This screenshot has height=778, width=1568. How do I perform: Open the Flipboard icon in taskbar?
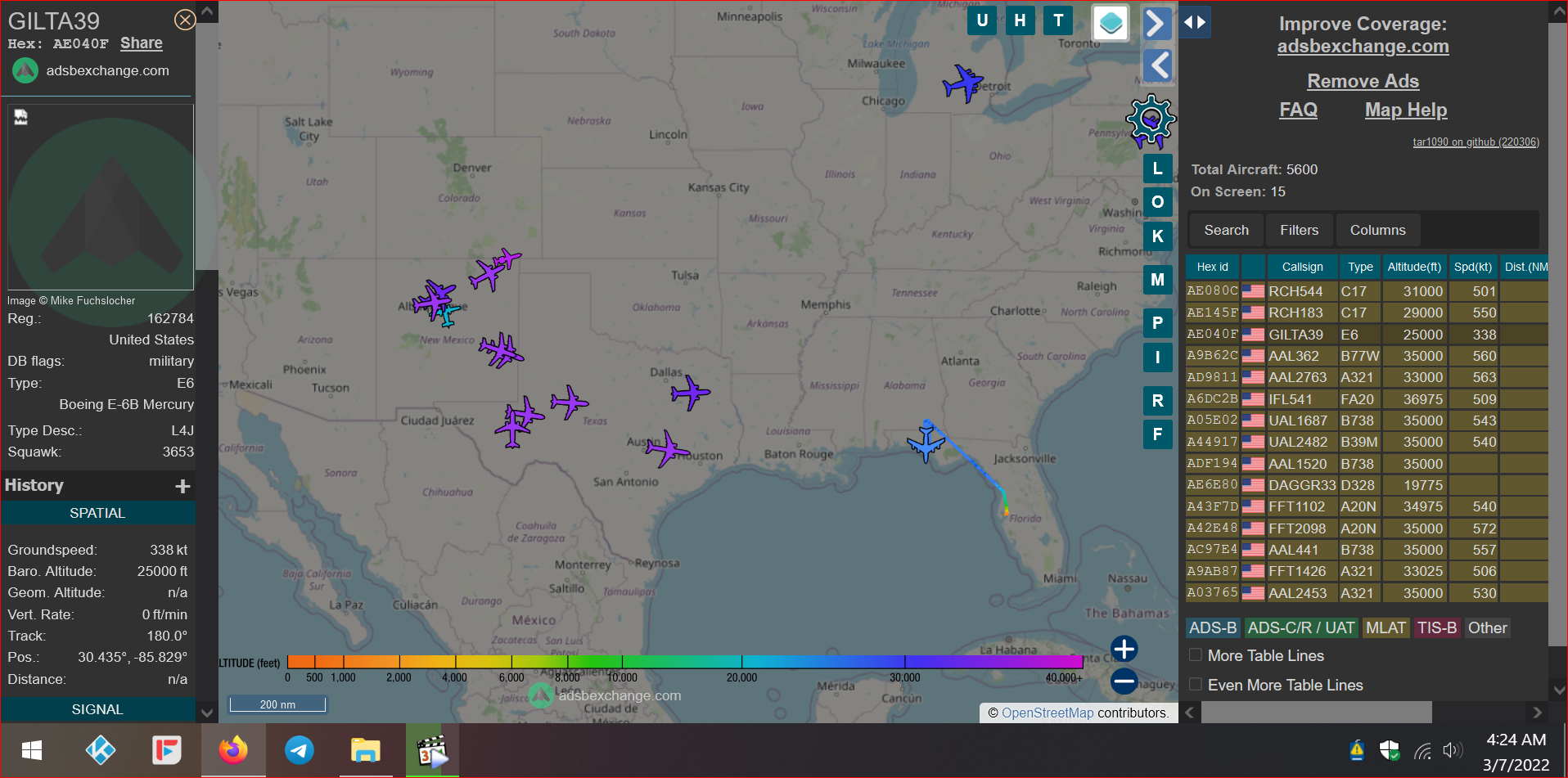[x=167, y=750]
